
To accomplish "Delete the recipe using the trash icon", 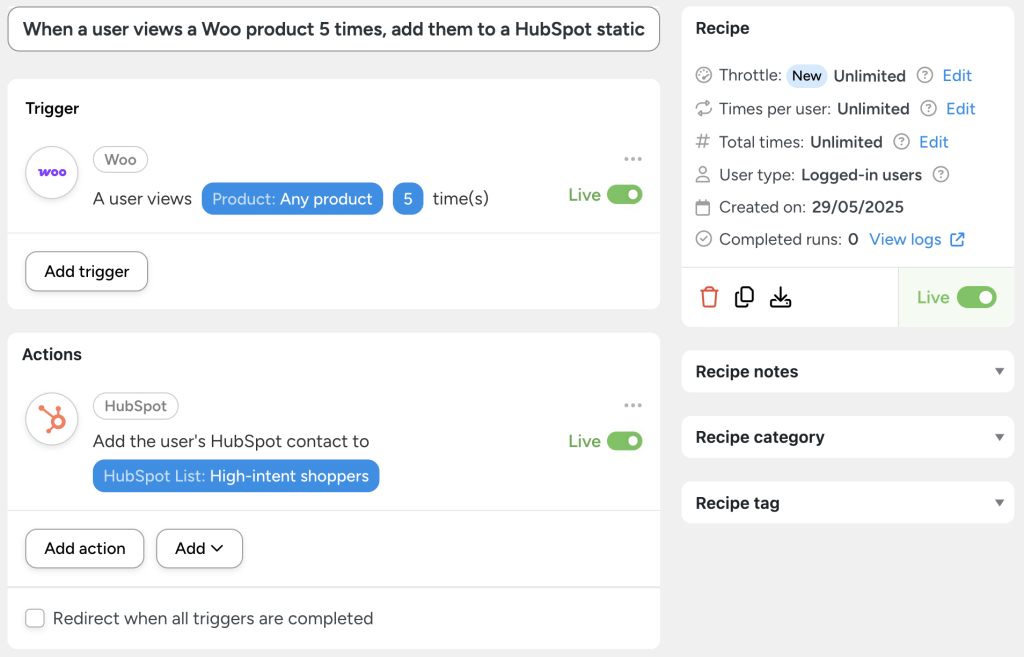I will (x=709, y=297).
